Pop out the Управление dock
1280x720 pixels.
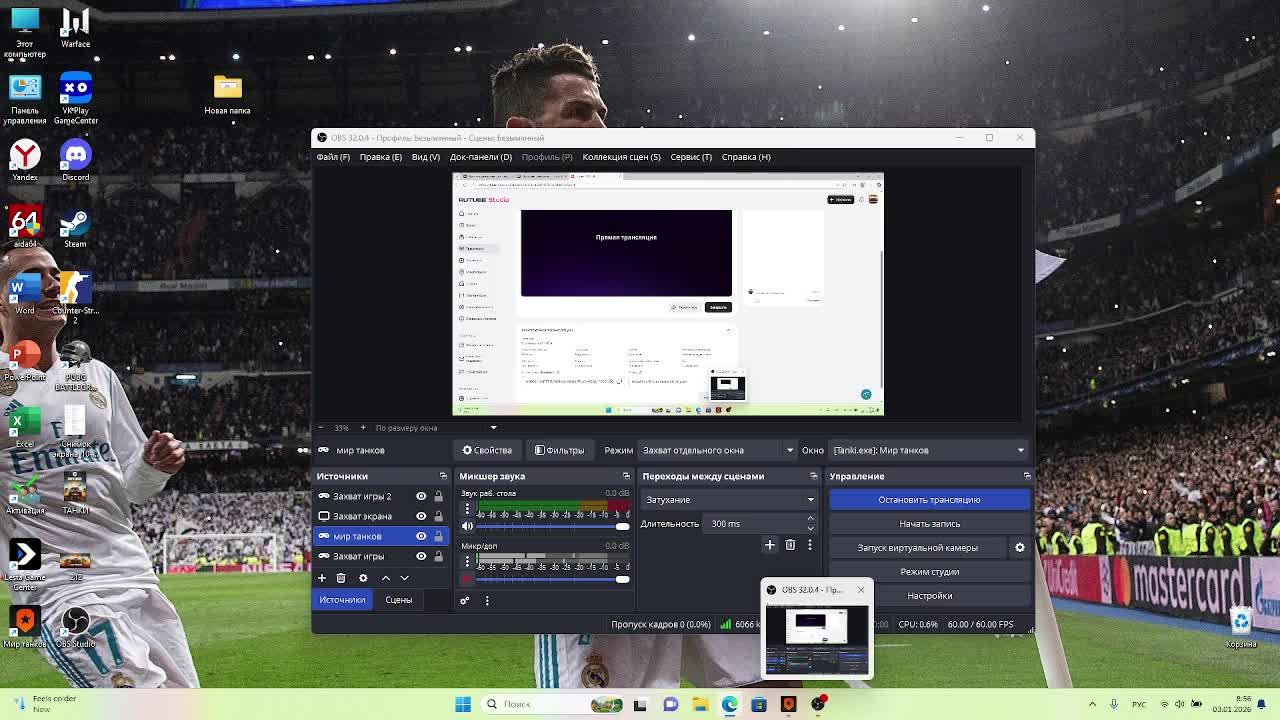pos(1027,476)
